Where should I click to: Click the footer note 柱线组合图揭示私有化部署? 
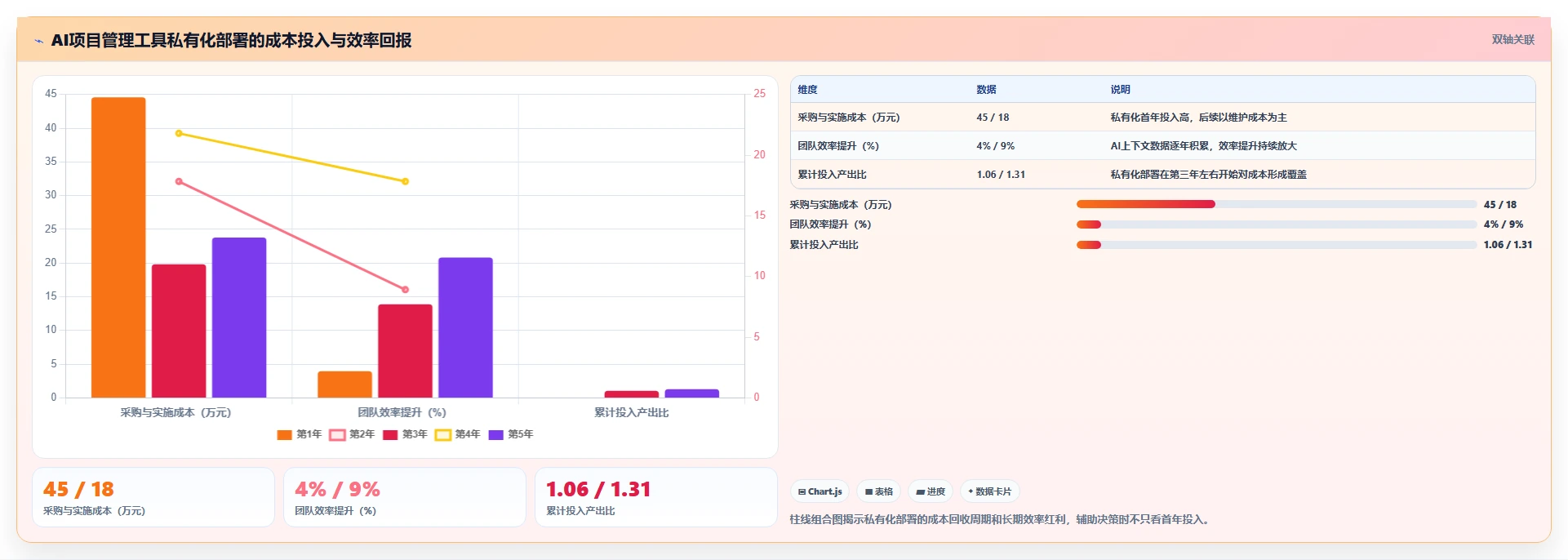1001,519
